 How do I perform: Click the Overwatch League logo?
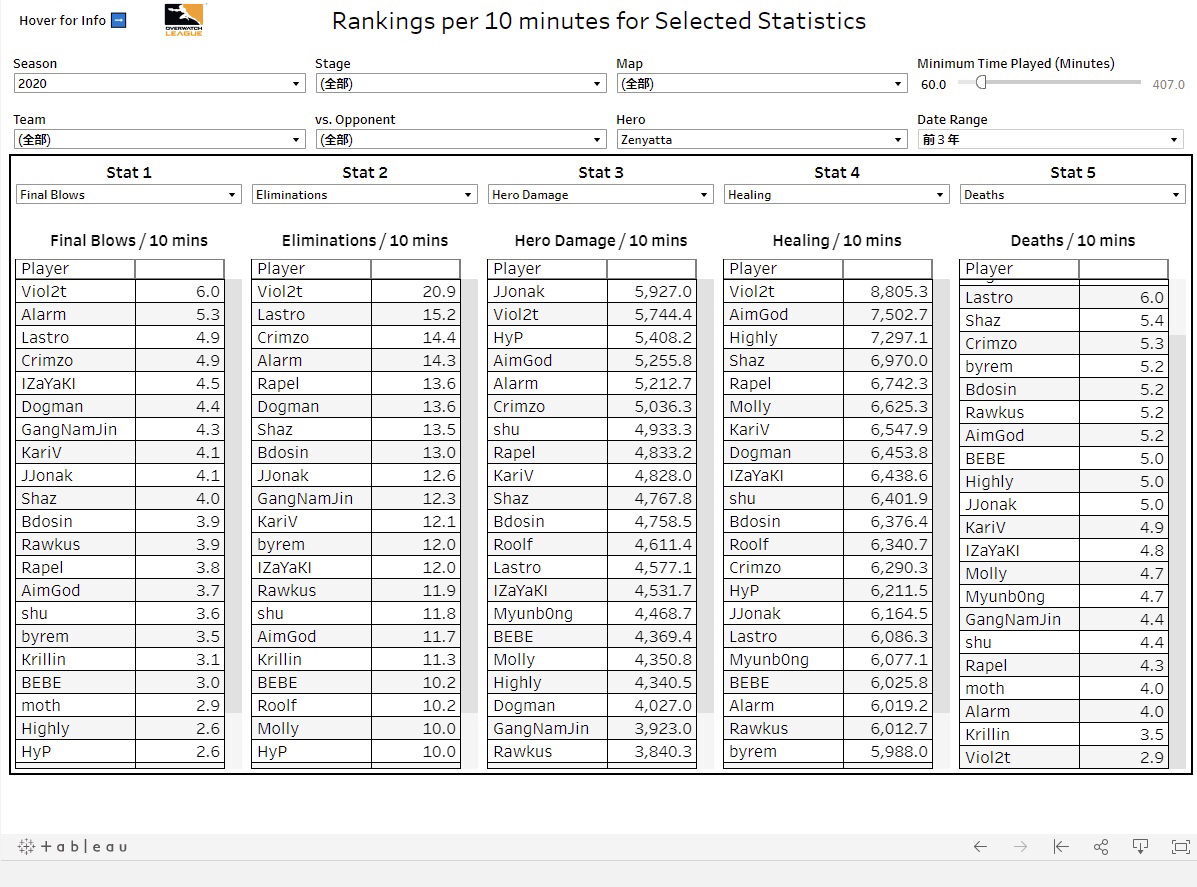(x=185, y=19)
